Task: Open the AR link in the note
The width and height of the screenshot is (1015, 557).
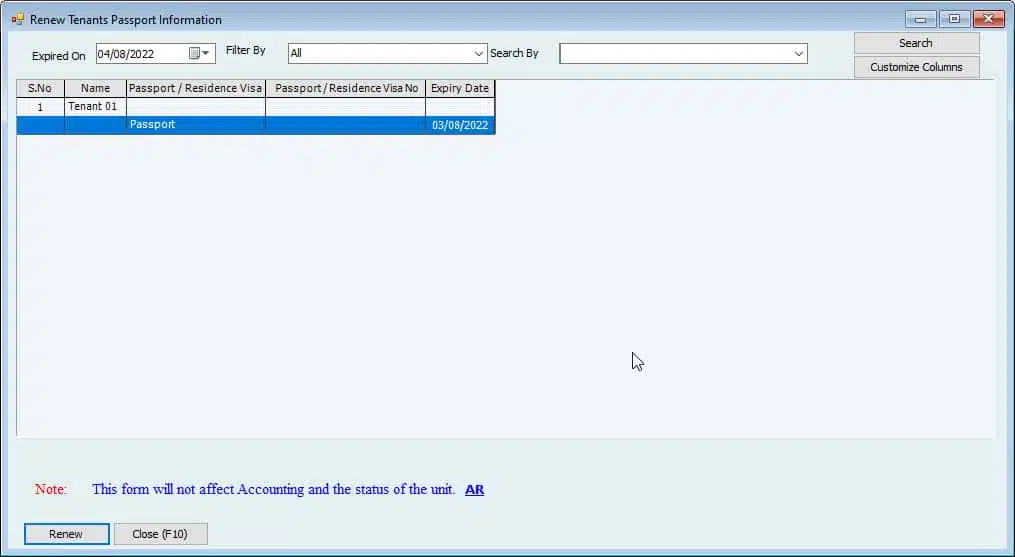Action: 474,490
